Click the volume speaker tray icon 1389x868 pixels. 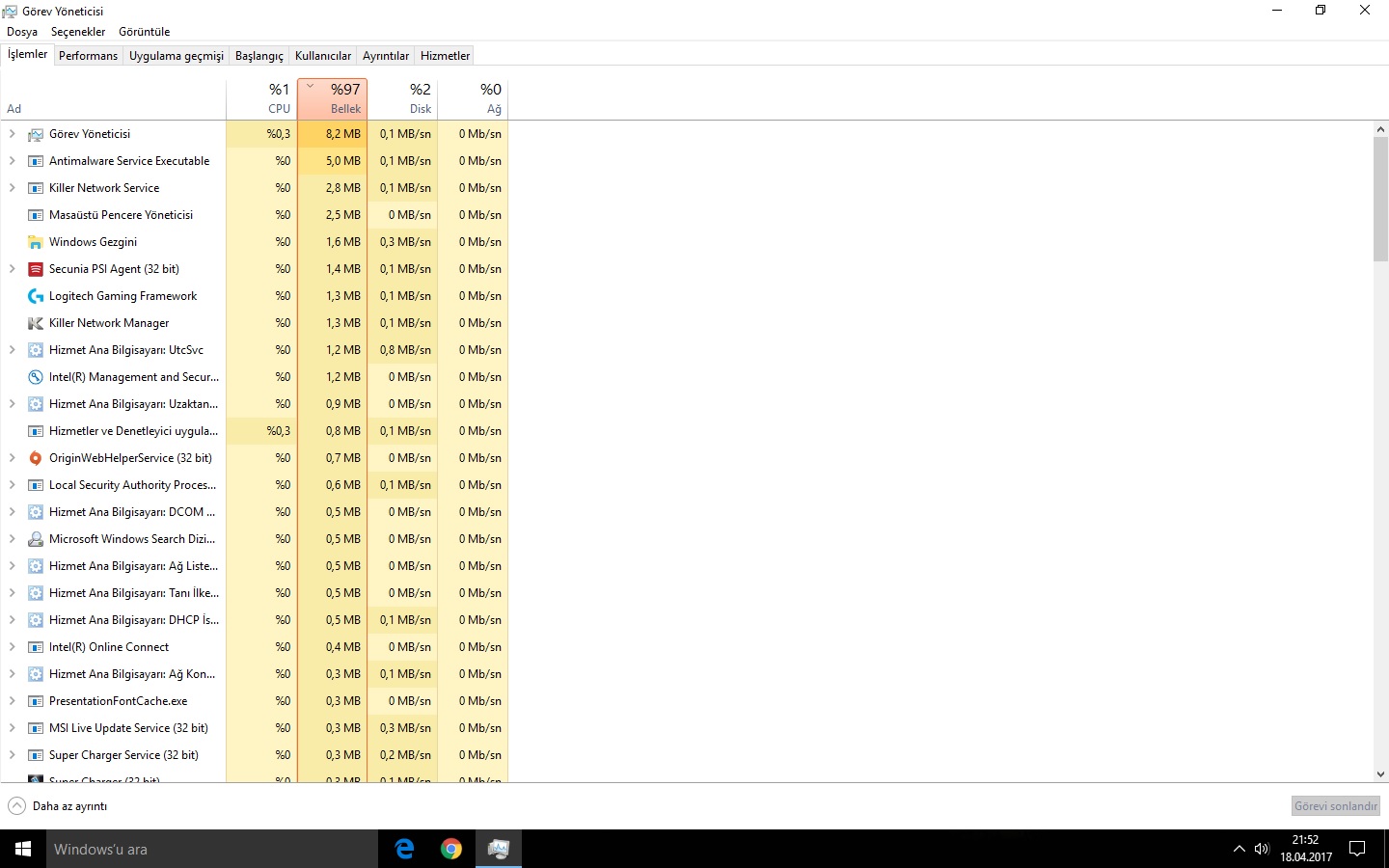click(x=1262, y=849)
